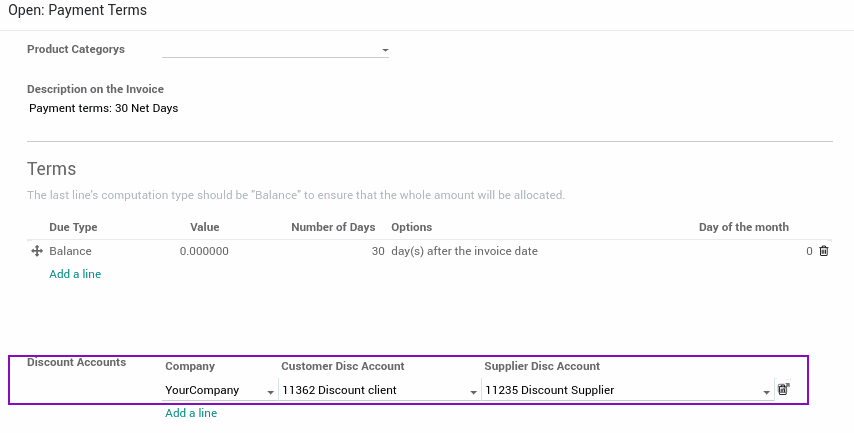Select the Balance due type cell
854x433 pixels.
[70, 251]
